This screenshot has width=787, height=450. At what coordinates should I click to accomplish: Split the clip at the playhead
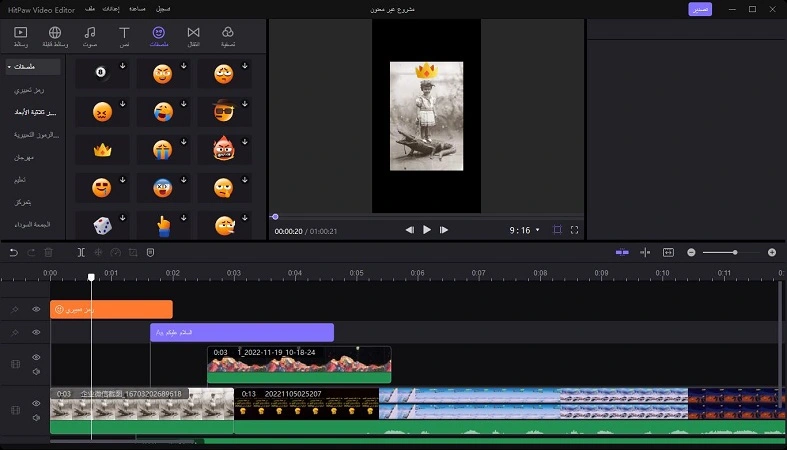click(81, 252)
